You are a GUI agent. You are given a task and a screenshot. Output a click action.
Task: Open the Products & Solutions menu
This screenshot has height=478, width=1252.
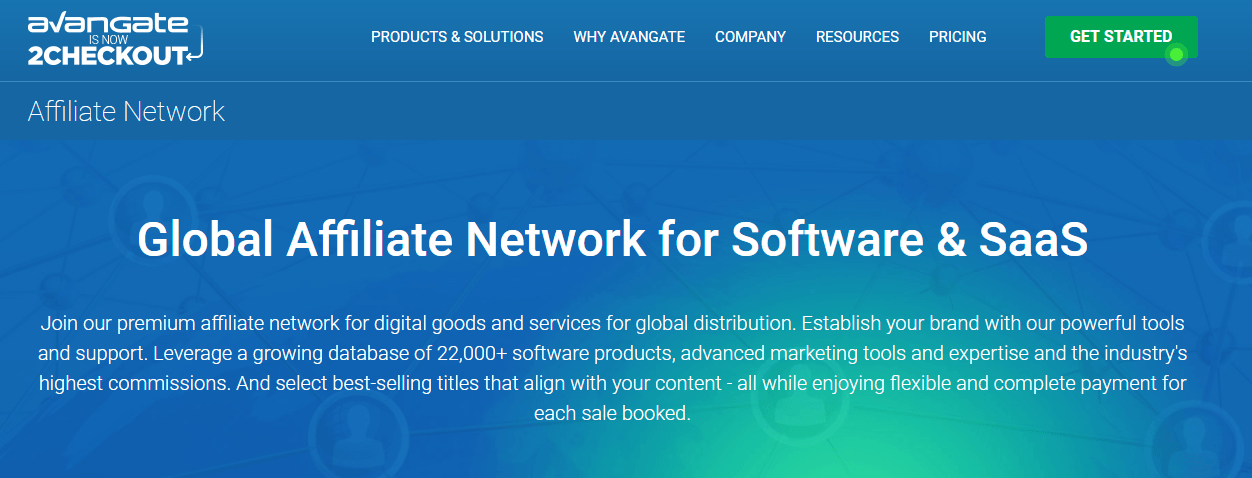coord(457,37)
